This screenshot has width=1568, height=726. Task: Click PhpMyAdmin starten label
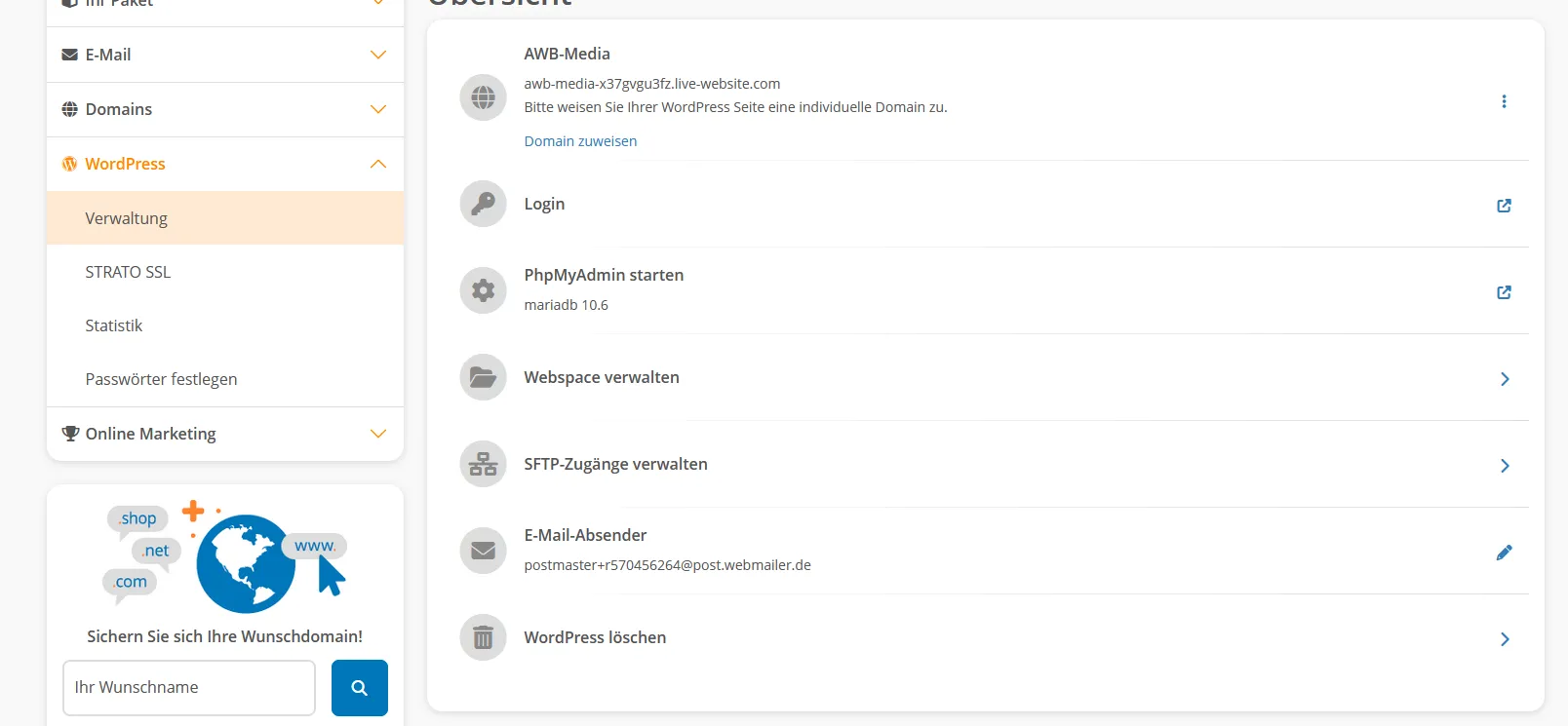[x=604, y=275]
